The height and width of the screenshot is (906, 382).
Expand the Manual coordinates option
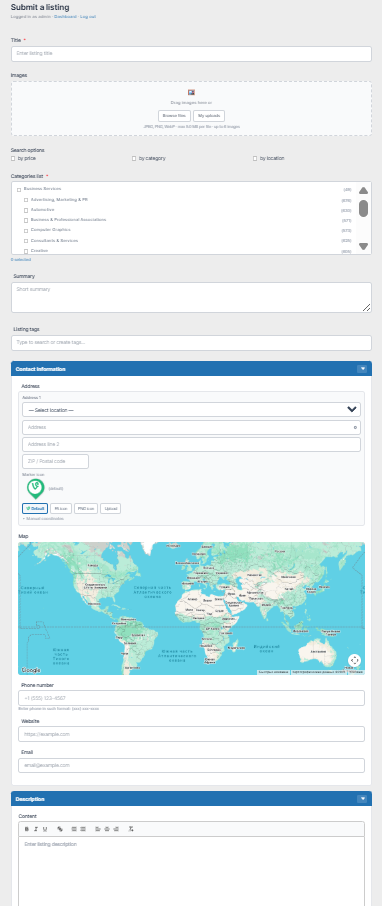click(x=43, y=519)
